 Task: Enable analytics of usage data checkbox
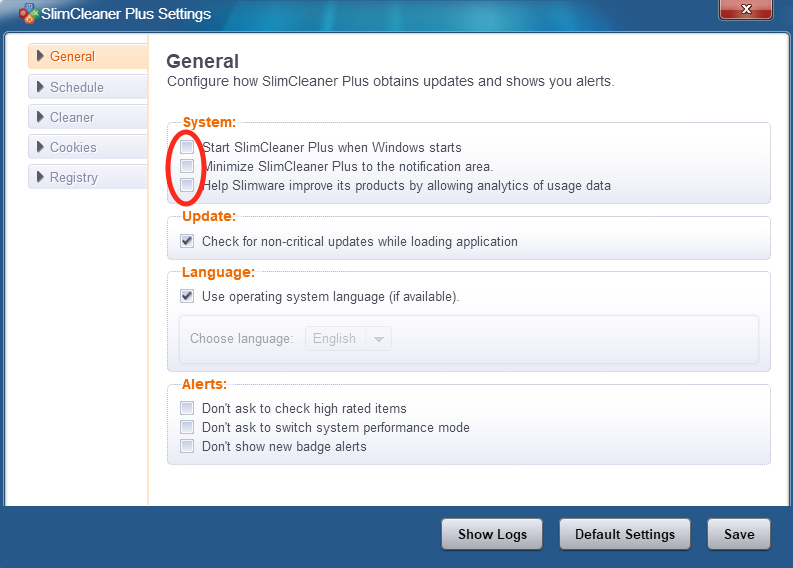tap(187, 185)
